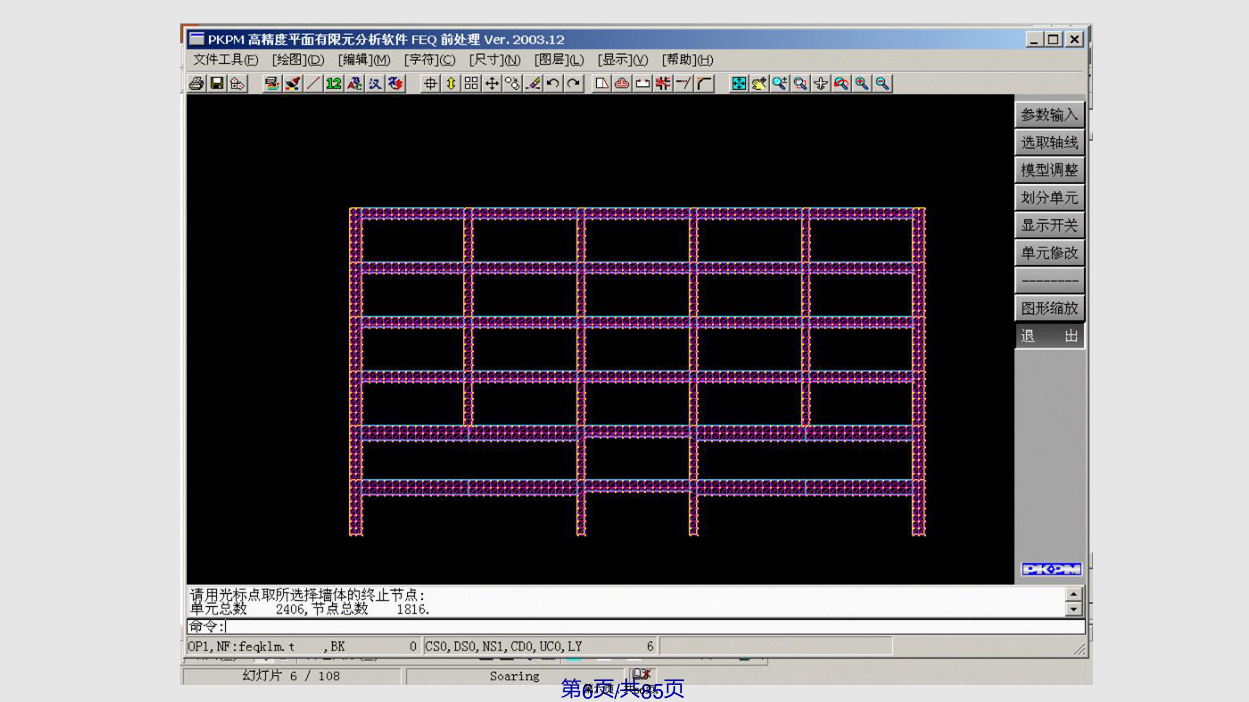
Task: Click the 选取轴线 side button
Action: click(x=1049, y=143)
